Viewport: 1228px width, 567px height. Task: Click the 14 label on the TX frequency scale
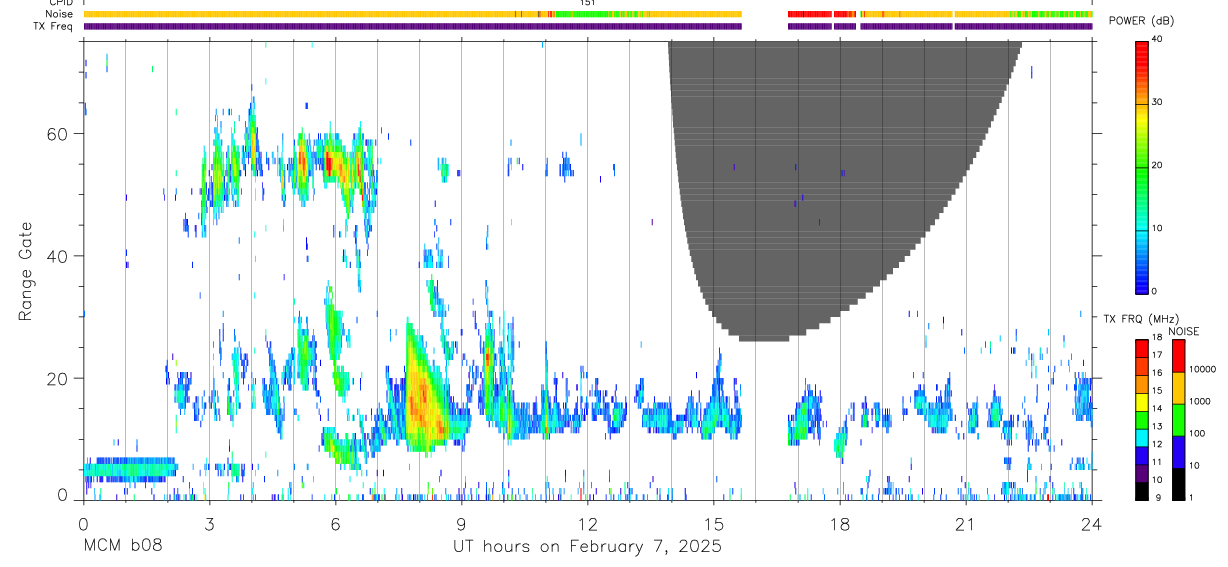[x=1158, y=408]
